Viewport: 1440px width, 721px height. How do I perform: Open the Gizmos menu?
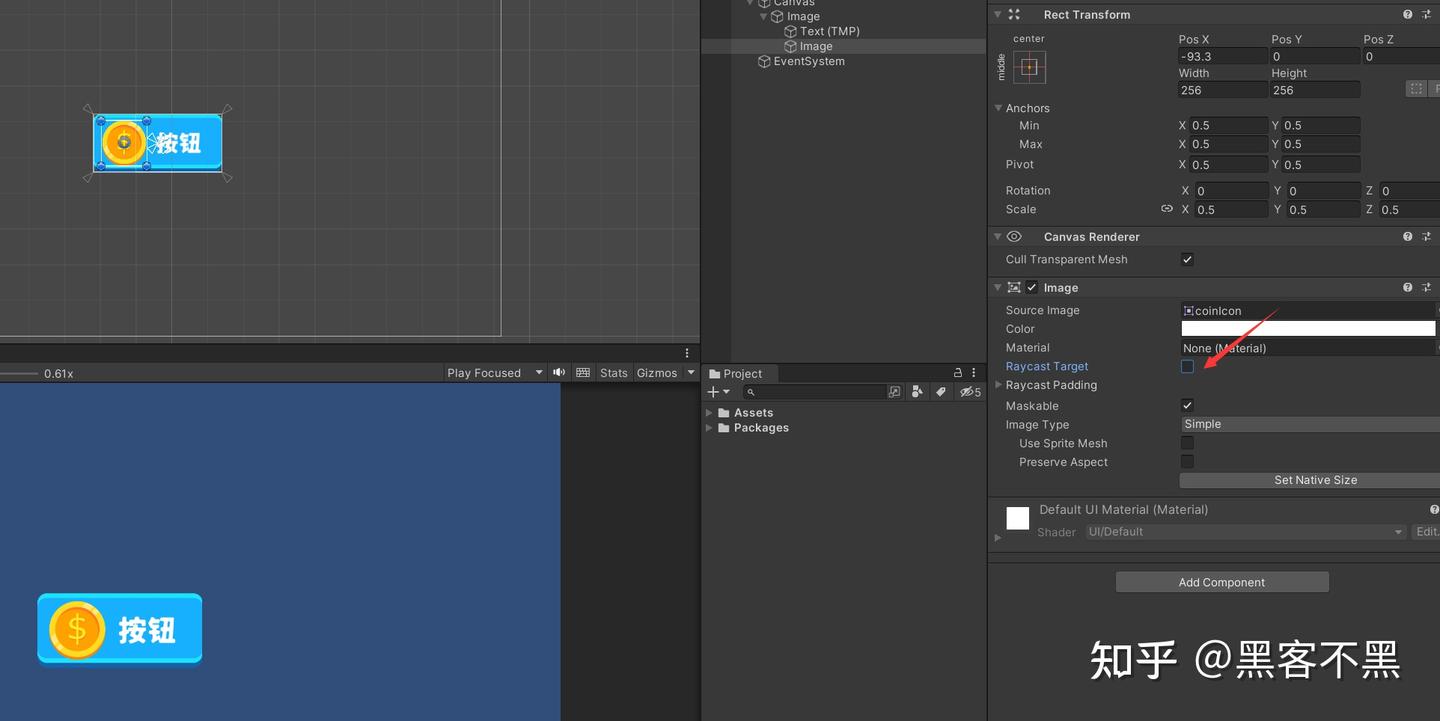663,372
